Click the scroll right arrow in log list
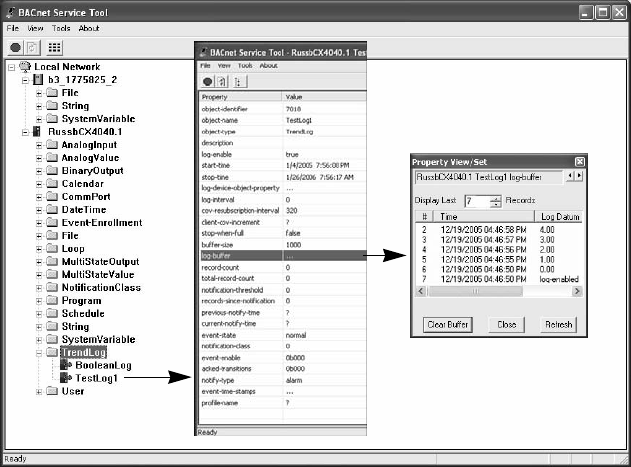 (577, 291)
